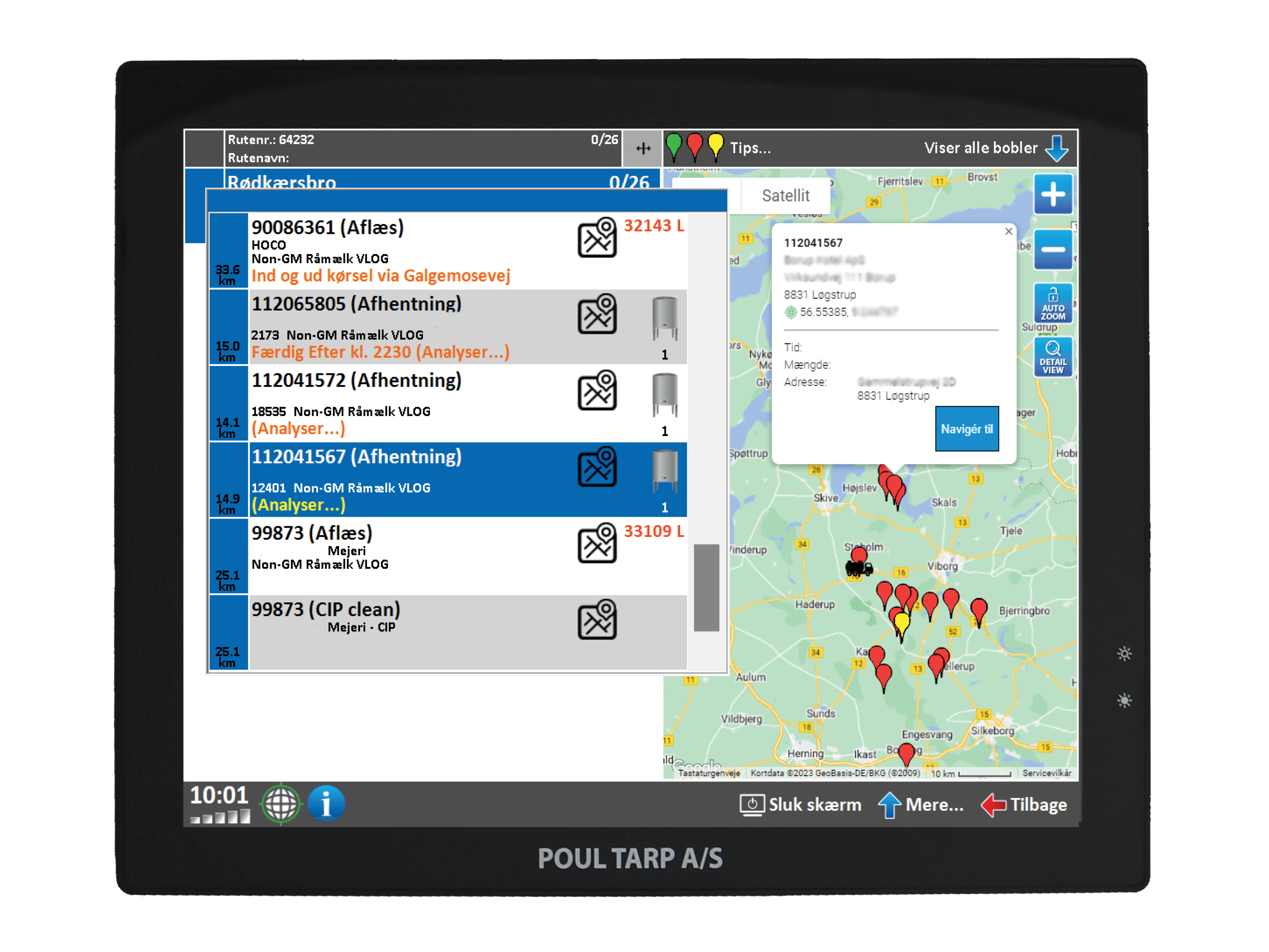Open the Detail View magnifier button
This screenshot has height=952, width=1269.
click(1053, 357)
